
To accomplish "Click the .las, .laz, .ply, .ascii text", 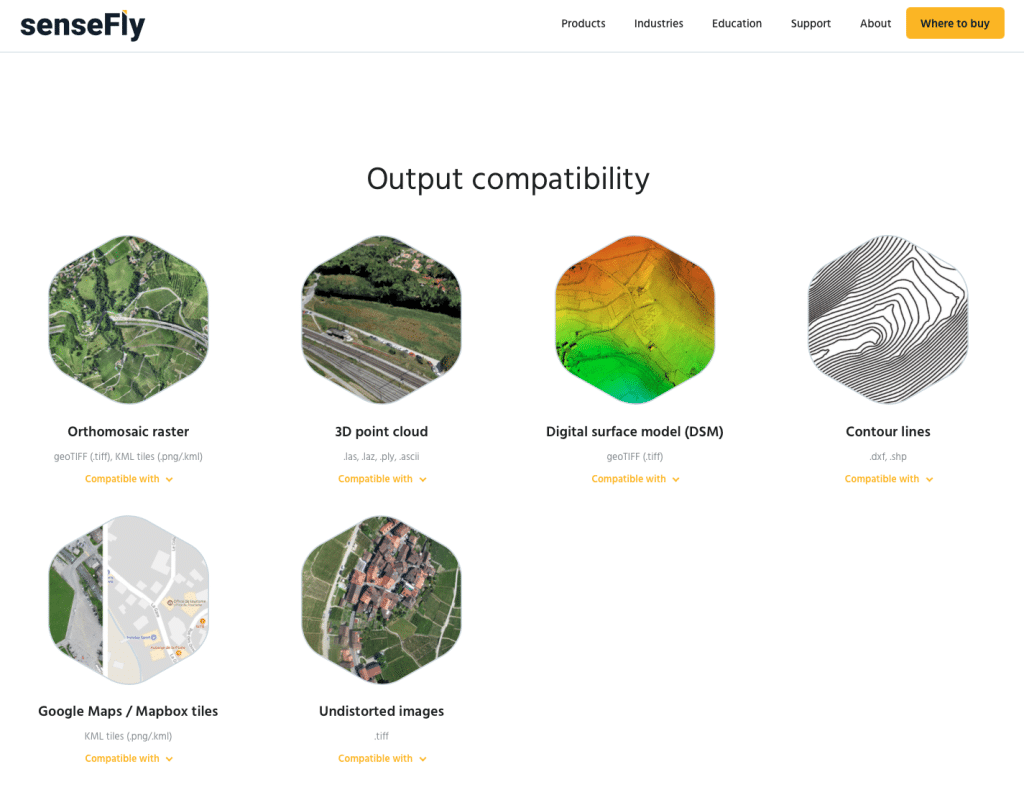I will click(x=381, y=457).
